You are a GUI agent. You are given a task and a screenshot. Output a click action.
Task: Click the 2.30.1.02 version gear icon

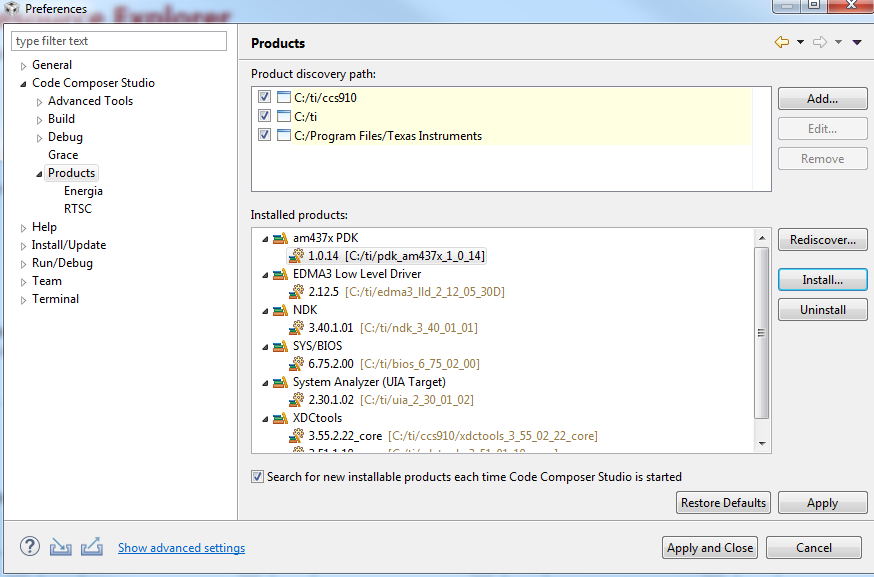click(297, 400)
